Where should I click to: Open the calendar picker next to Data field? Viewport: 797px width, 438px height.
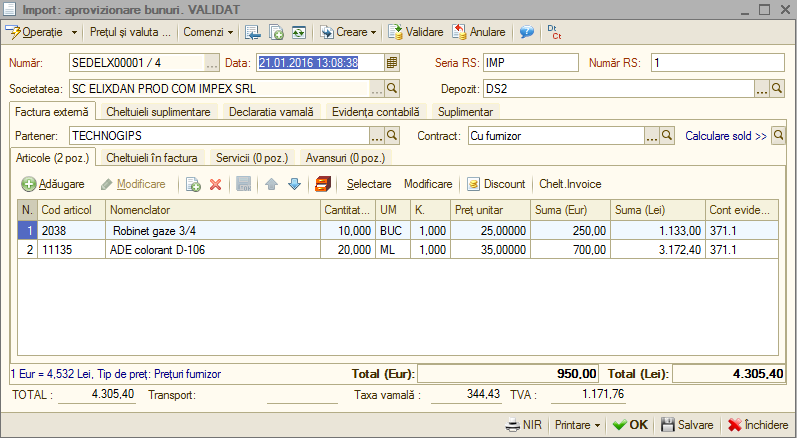391,62
